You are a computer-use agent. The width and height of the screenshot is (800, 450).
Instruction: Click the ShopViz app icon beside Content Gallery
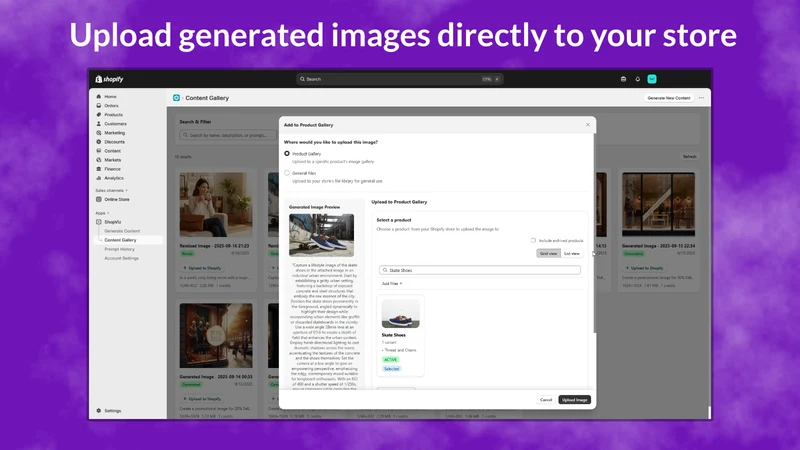point(176,98)
